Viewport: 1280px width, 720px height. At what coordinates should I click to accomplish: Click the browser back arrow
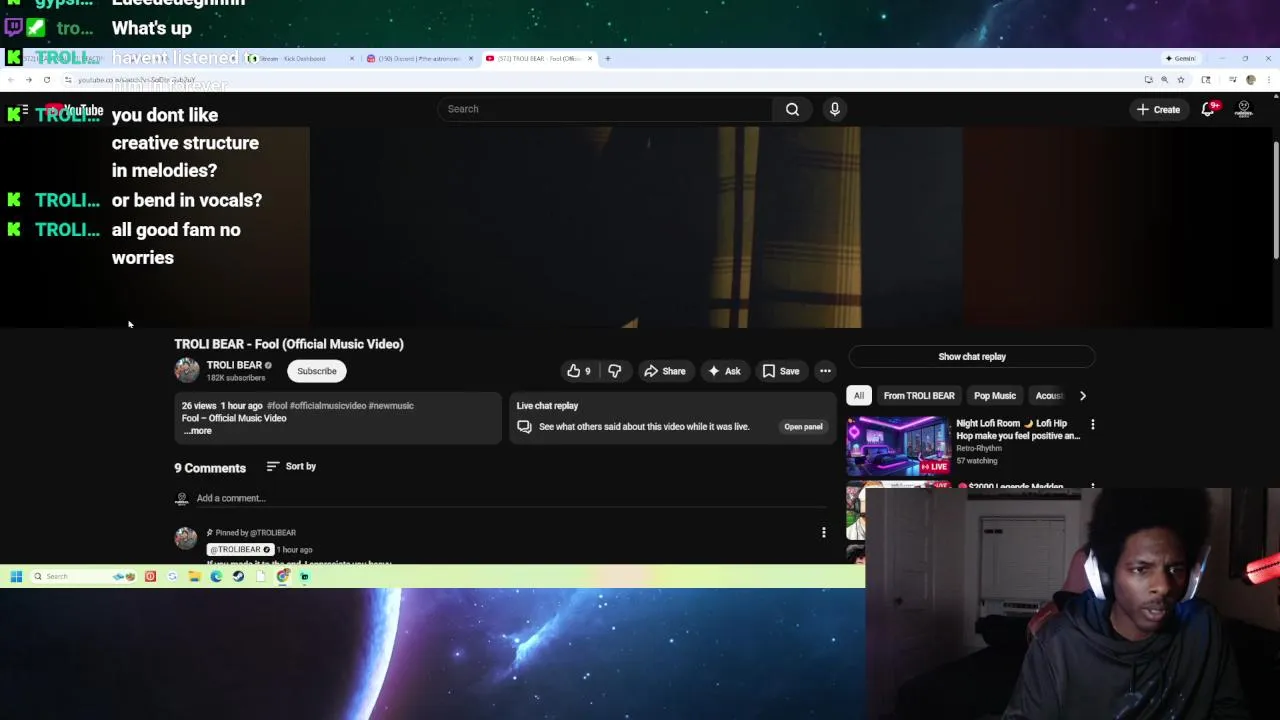[x=11, y=80]
